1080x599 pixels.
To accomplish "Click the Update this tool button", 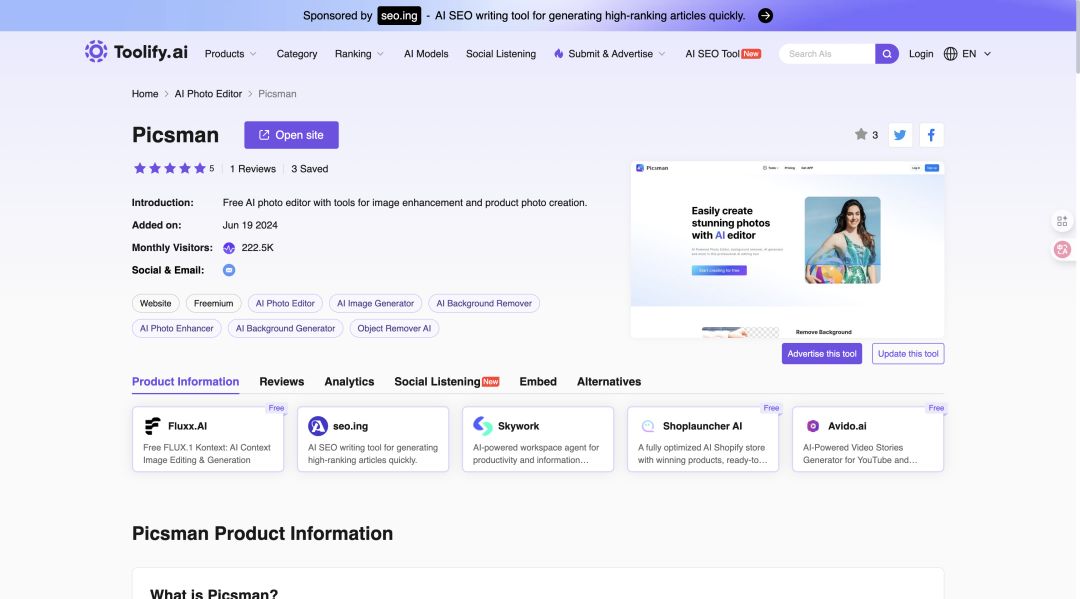I will click(x=908, y=354).
